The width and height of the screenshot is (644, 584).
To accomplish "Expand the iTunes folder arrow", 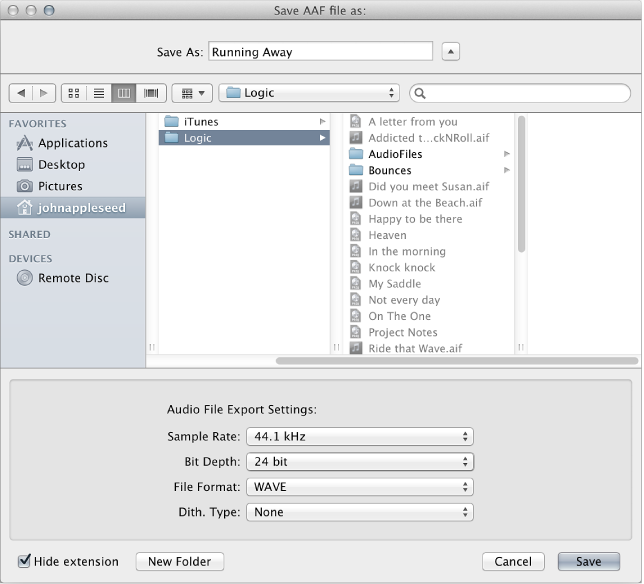I will tap(322, 122).
